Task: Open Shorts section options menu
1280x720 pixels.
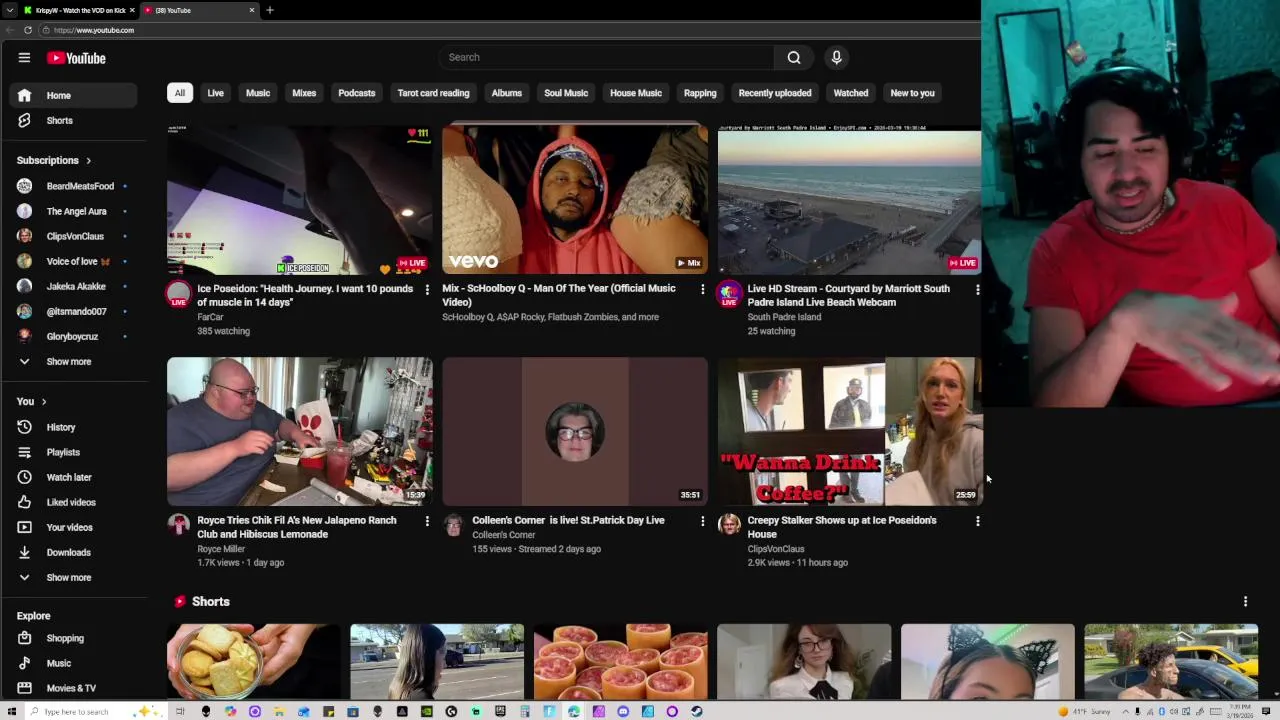Action: [1245, 601]
